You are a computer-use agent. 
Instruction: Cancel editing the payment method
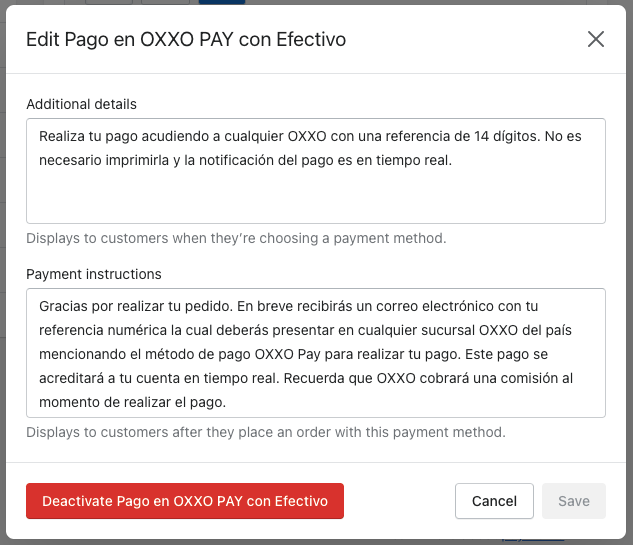coord(494,501)
